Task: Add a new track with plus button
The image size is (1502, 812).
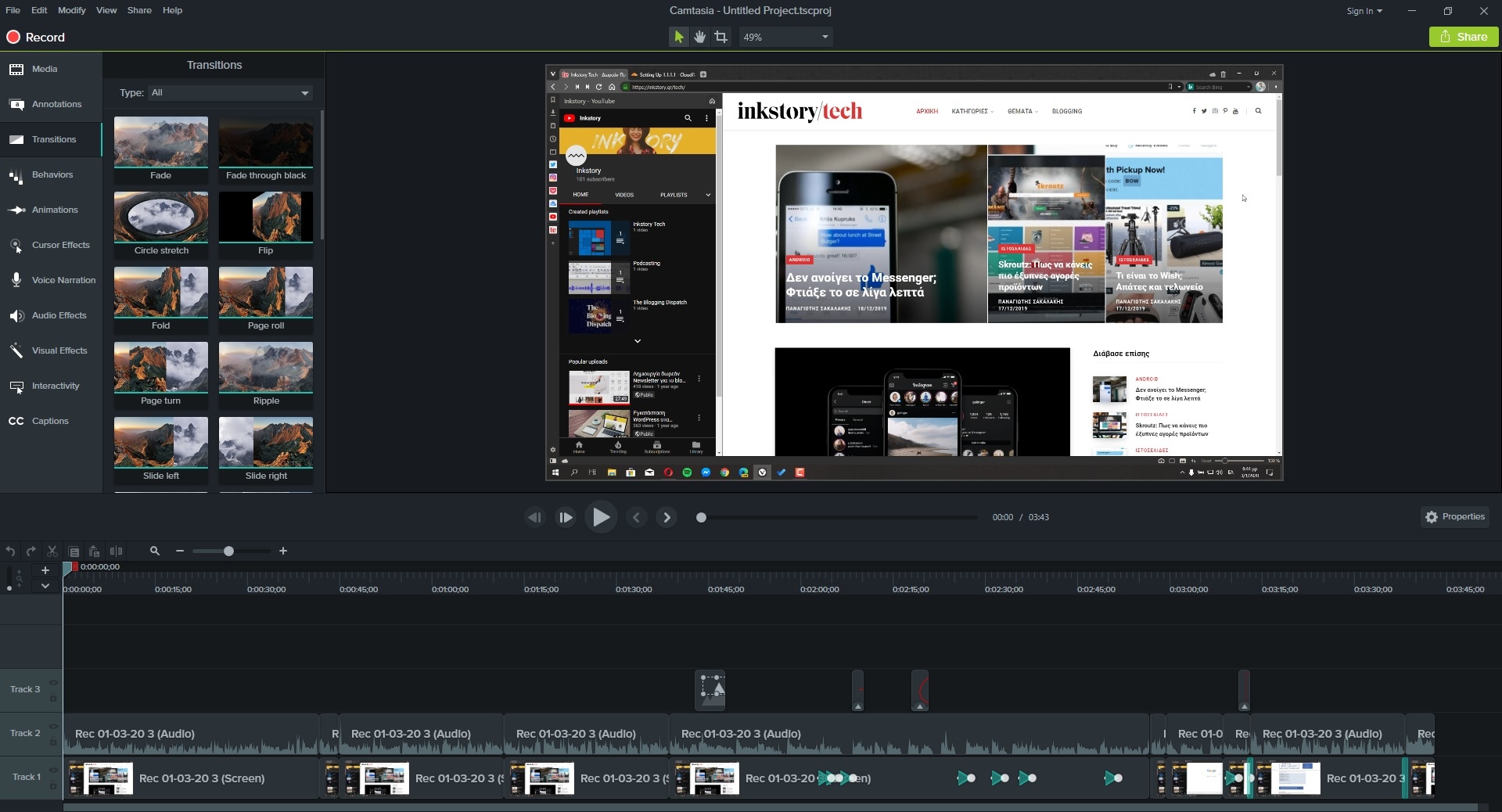Action: point(45,570)
